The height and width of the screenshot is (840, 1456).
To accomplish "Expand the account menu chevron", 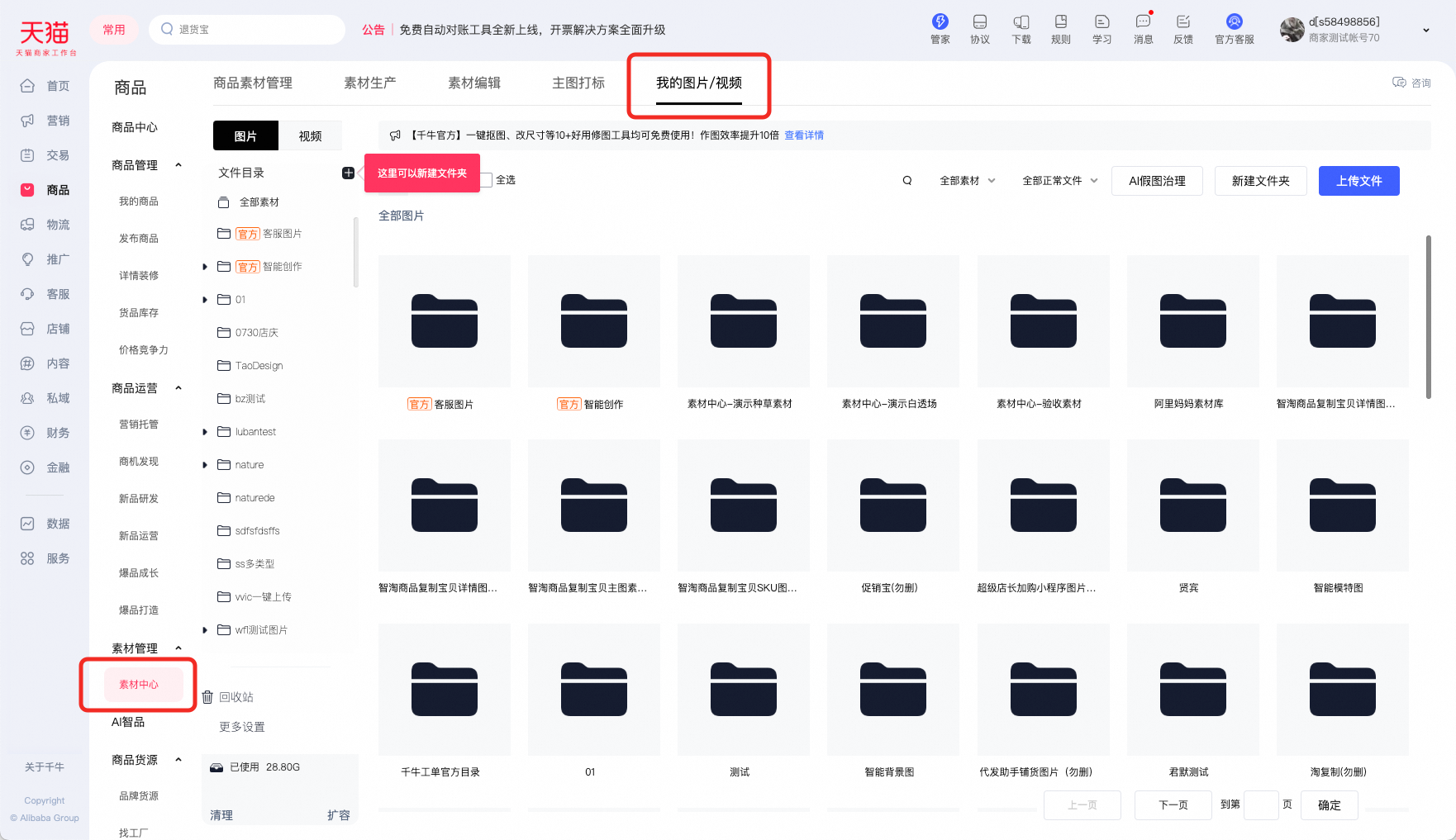I will pyautogui.click(x=1425, y=30).
